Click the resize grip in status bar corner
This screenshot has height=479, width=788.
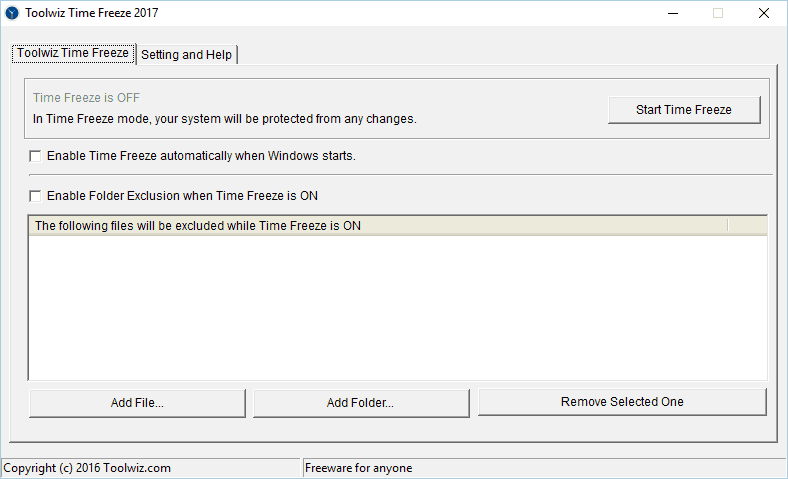780,471
